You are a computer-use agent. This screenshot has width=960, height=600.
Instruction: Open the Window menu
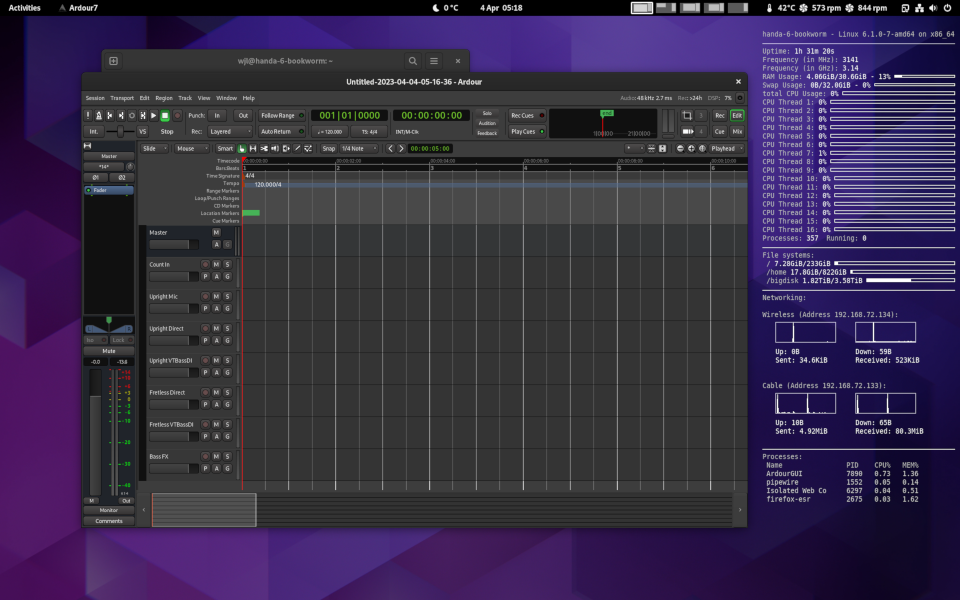(226, 98)
